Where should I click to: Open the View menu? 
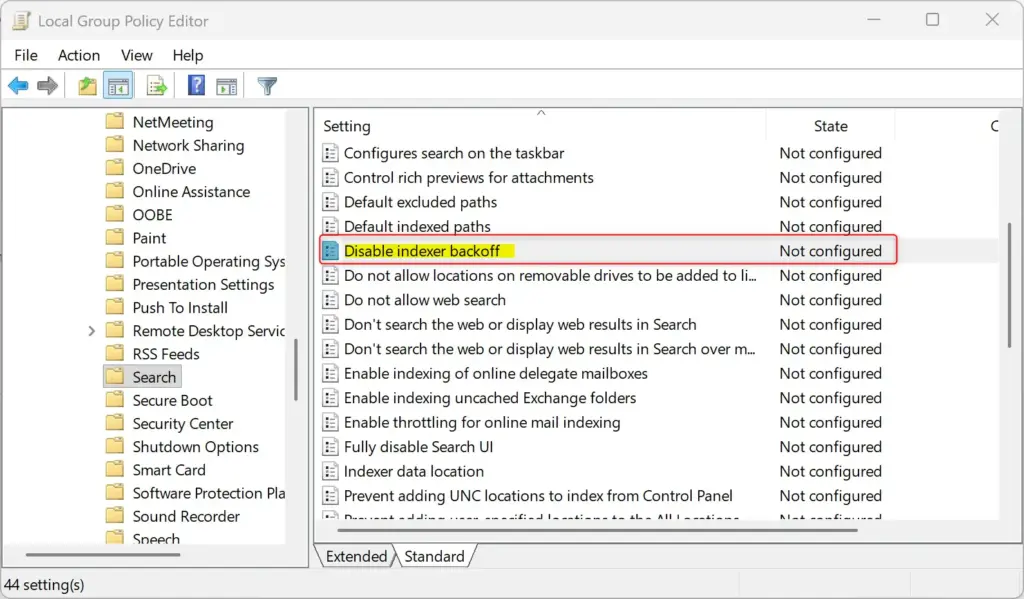(136, 56)
